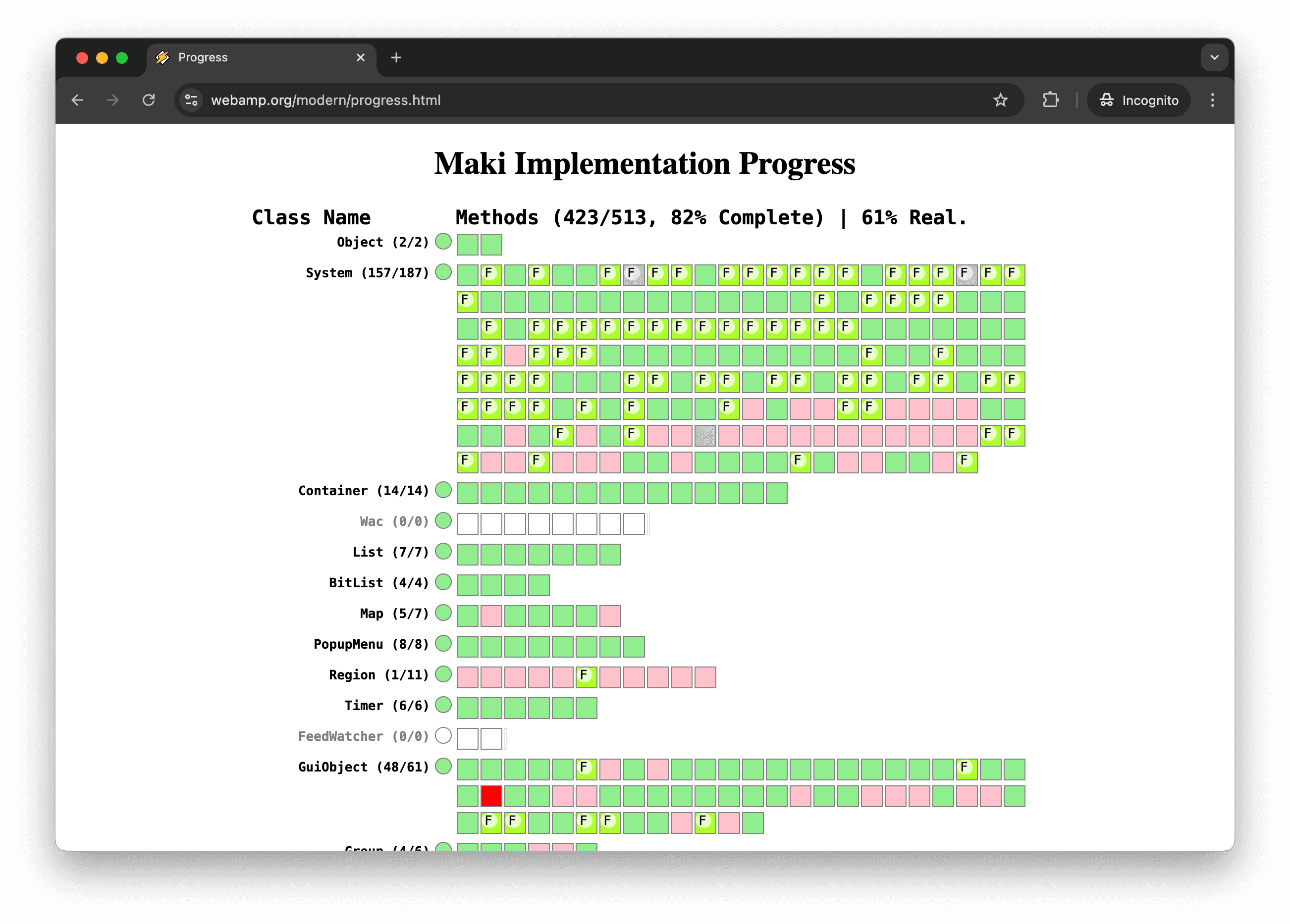Open a new browser tab

pyautogui.click(x=396, y=57)
